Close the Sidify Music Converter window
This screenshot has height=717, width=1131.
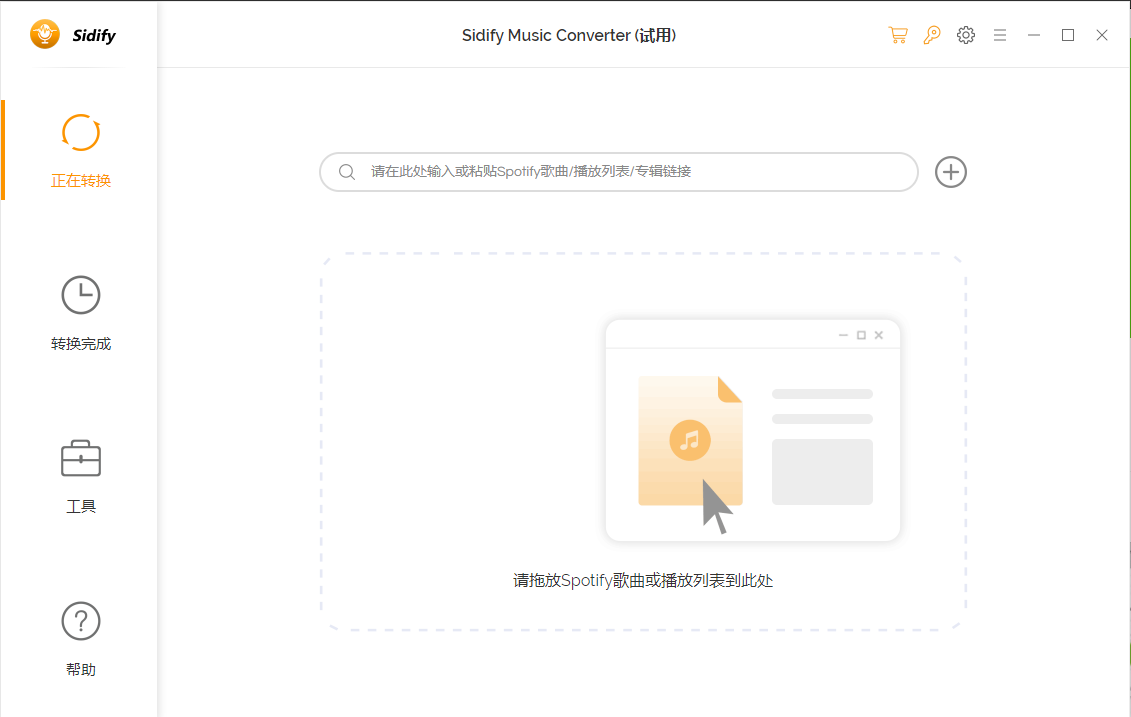coord(1102,35)
